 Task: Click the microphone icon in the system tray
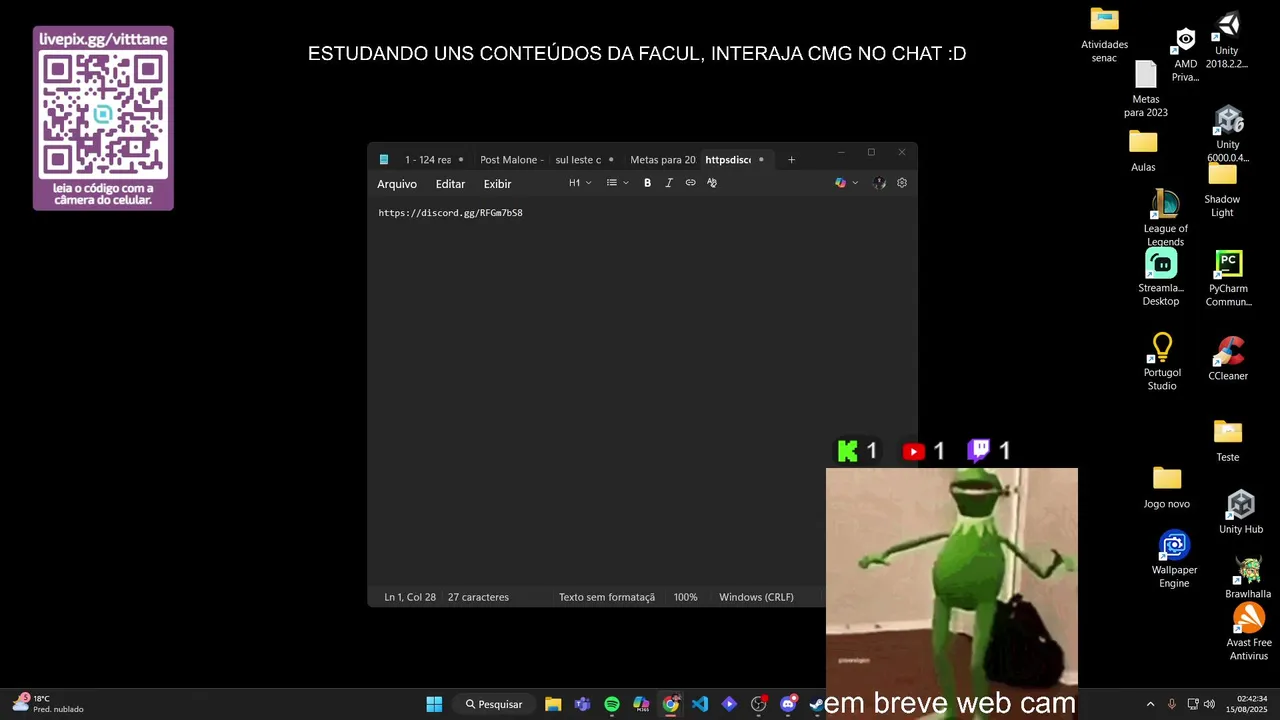pyautogui.click(x=1172, y=704)
